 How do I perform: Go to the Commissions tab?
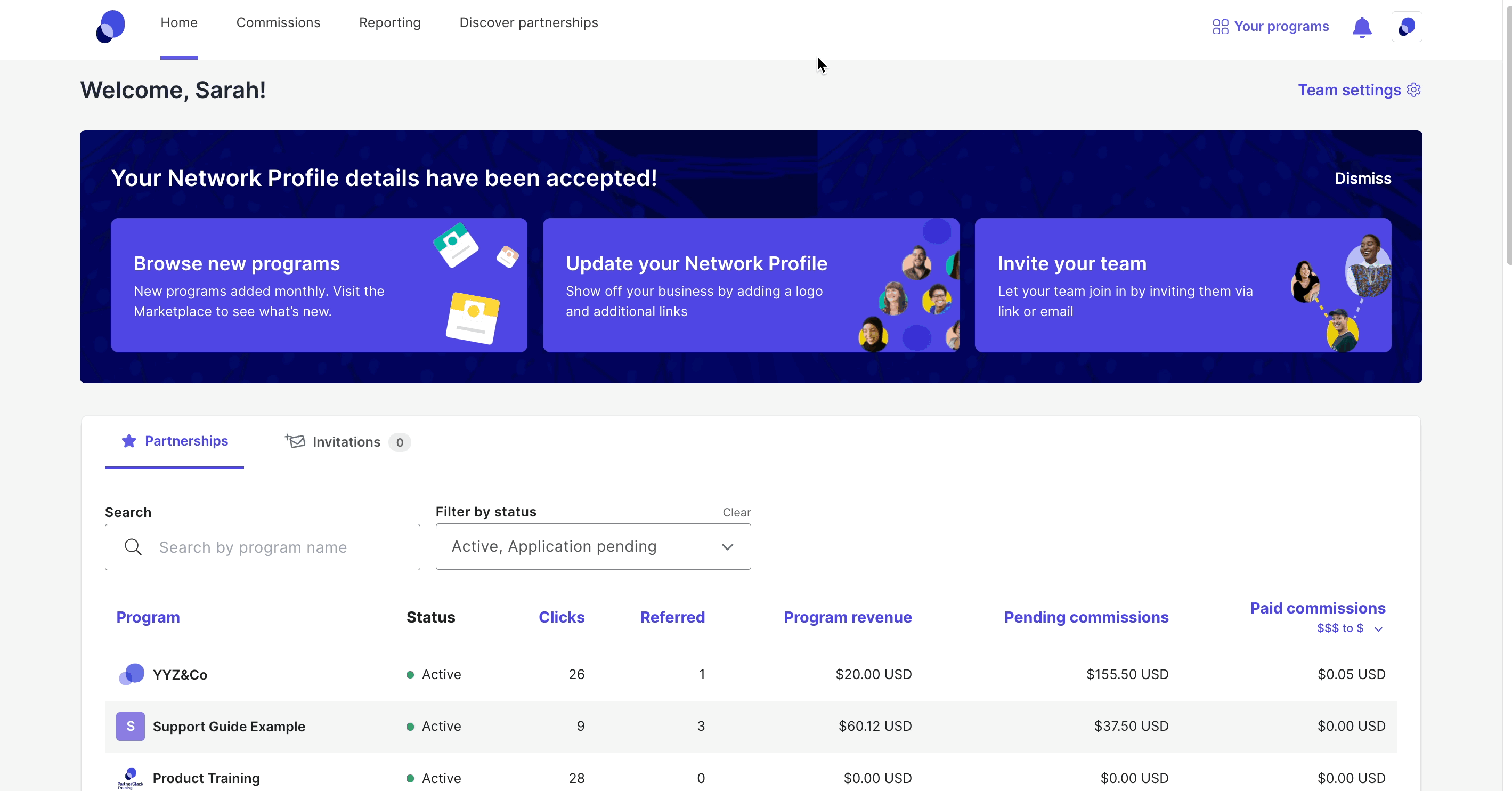click(x=278, y=23)
